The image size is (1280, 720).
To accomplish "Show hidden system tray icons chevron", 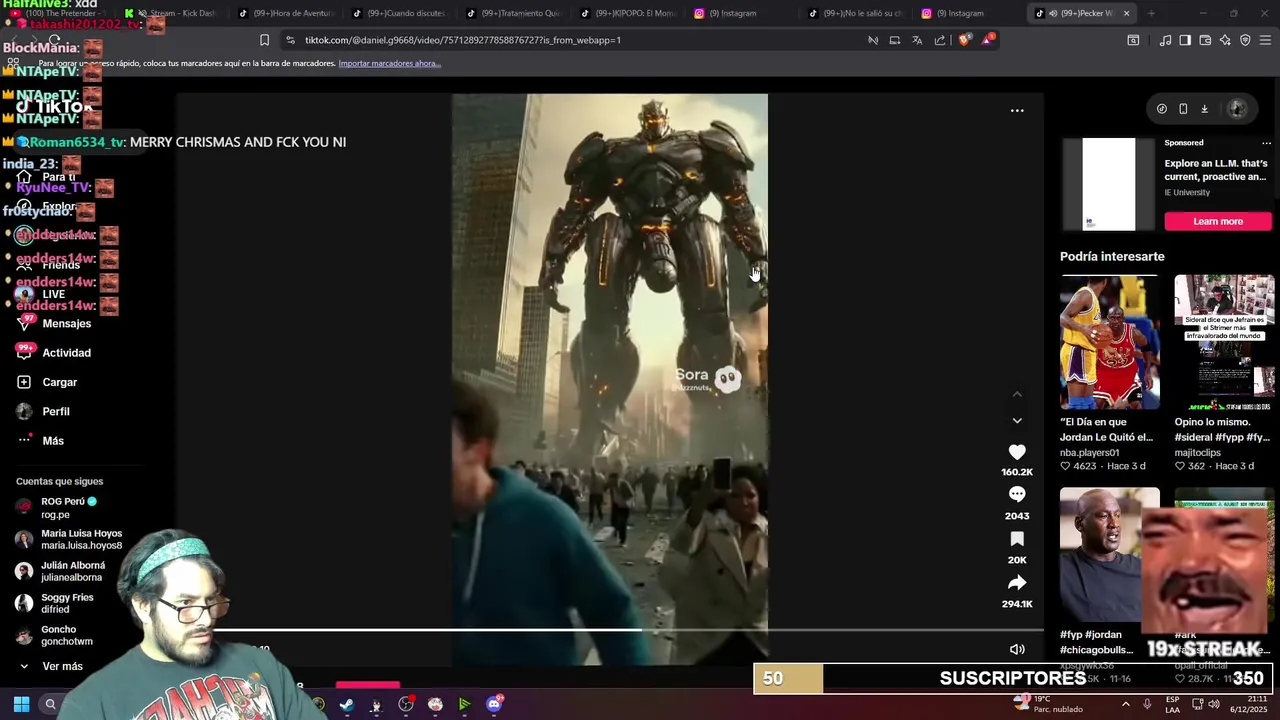I will coord(1125,704).
